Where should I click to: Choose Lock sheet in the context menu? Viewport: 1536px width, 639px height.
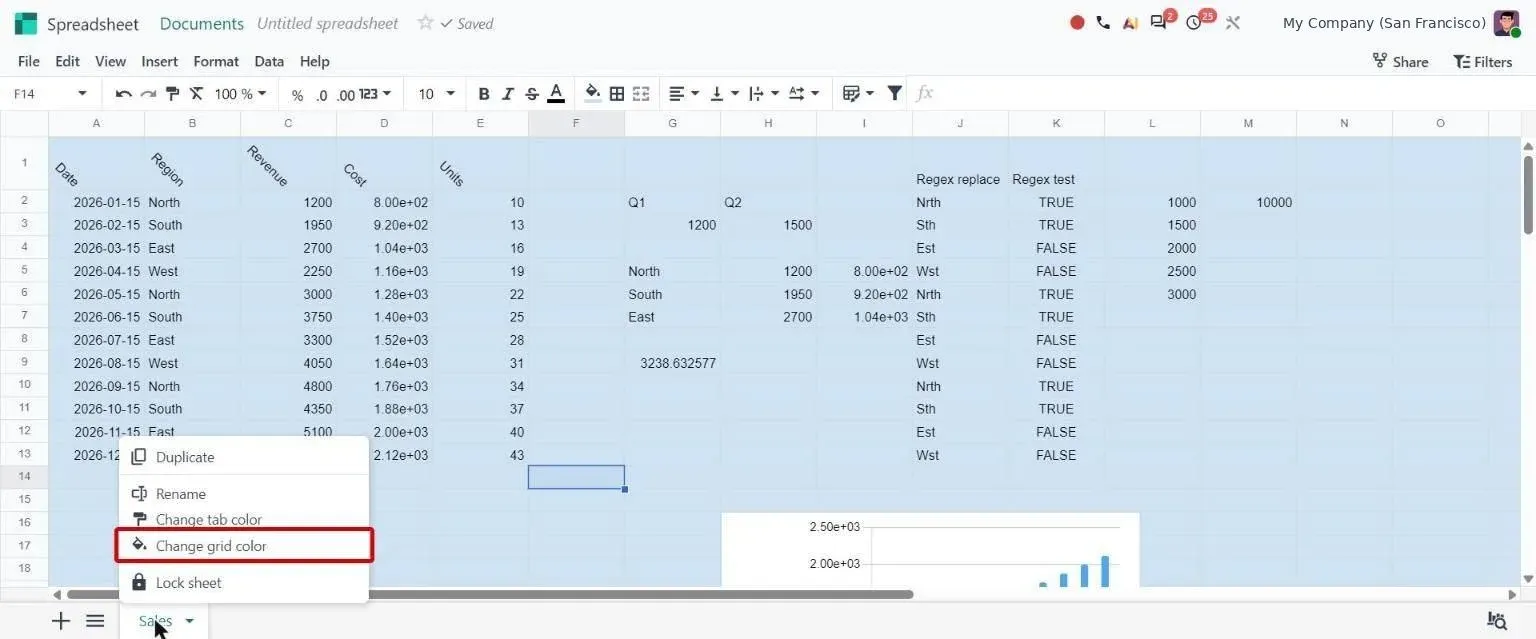[x=244, y=583]
